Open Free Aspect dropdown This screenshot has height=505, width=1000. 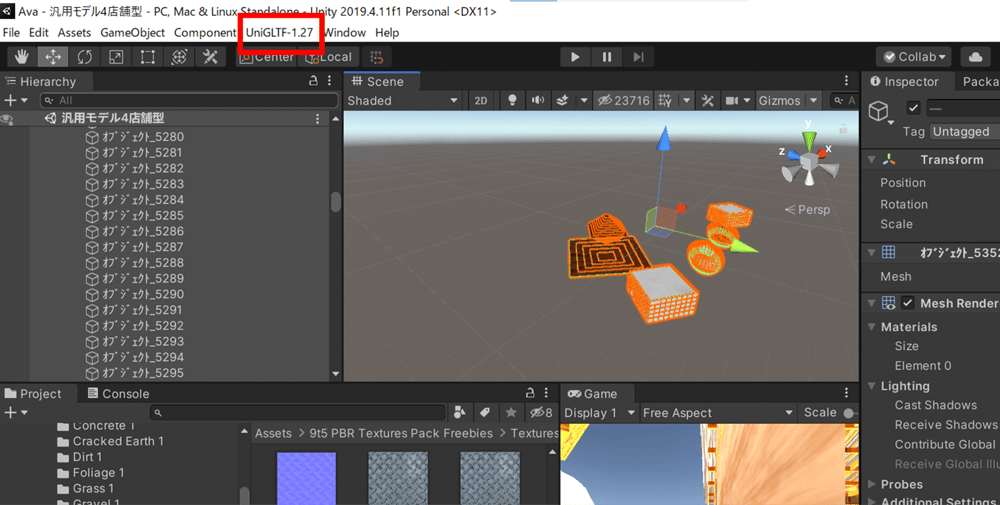pos(717,413)
